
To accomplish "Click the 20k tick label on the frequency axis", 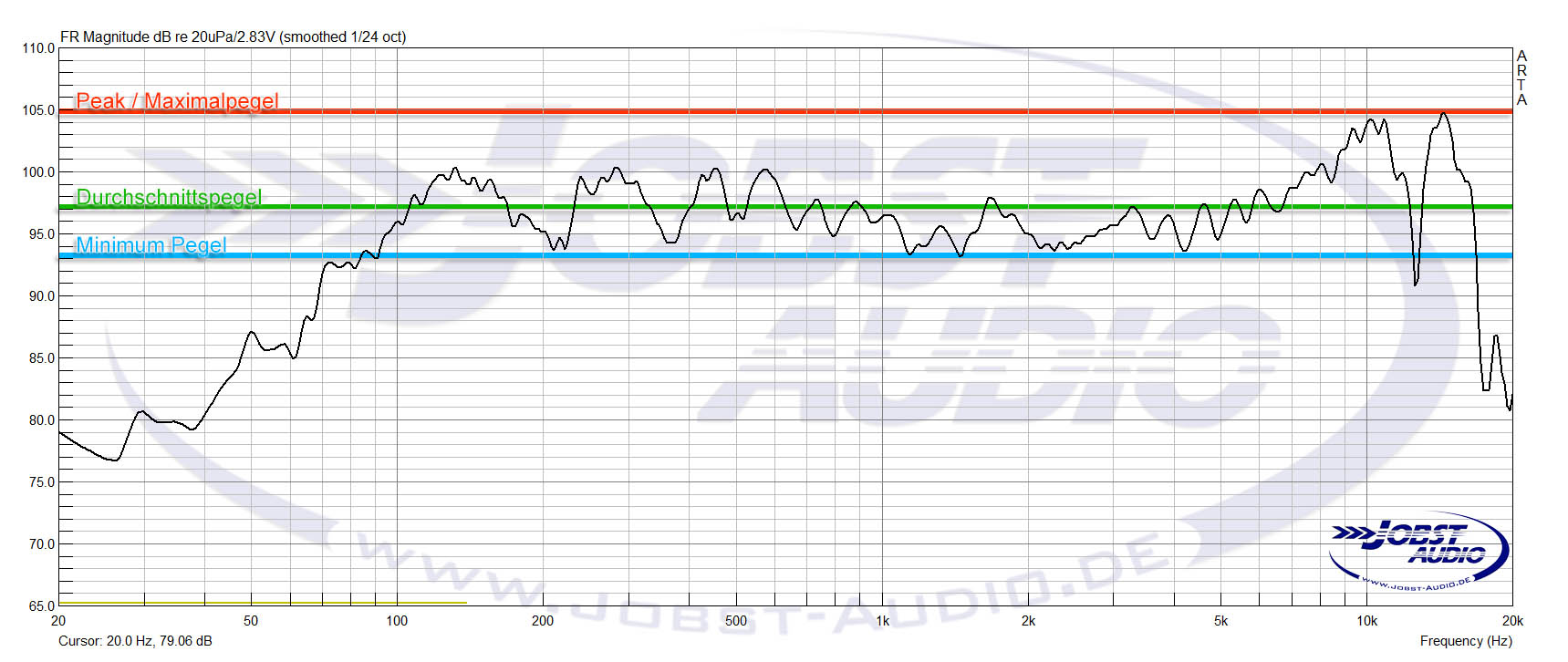I will click(1512, 621).
